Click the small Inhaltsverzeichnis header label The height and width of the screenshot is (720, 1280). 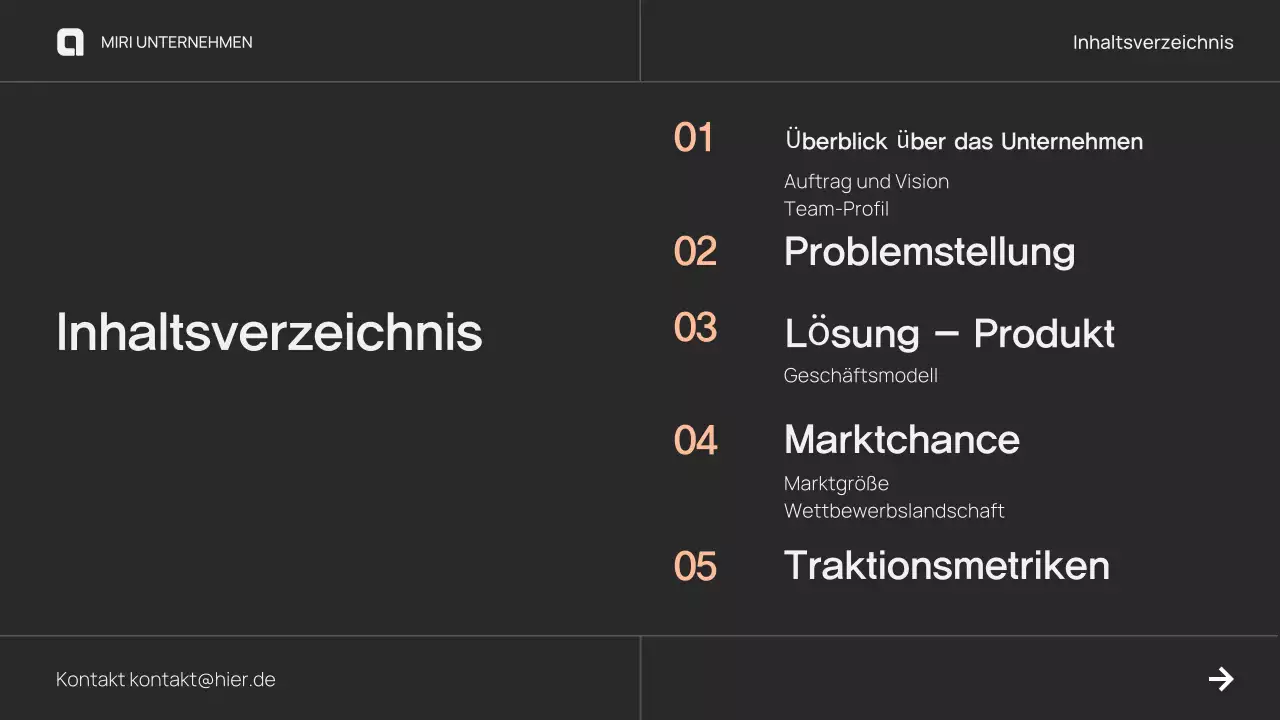tap(1152, 42)
